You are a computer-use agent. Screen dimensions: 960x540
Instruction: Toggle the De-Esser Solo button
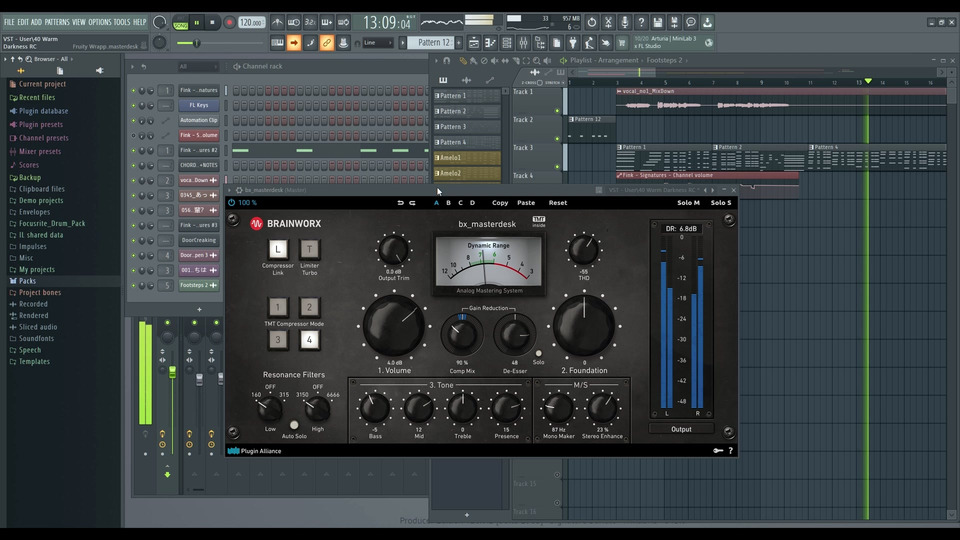point(538,353)
